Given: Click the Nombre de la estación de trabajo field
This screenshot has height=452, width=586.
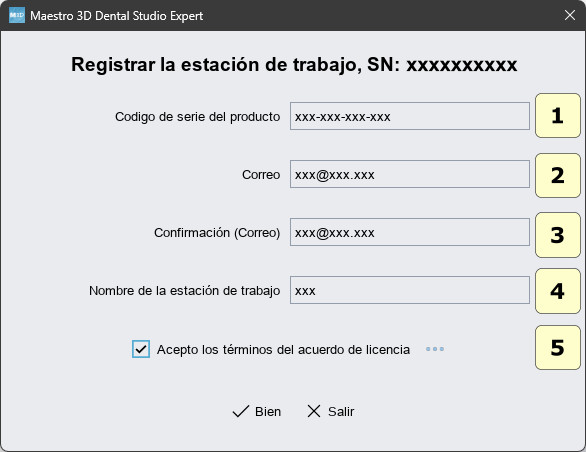Looking at the screenshot, I should click(x=410, y=290).
